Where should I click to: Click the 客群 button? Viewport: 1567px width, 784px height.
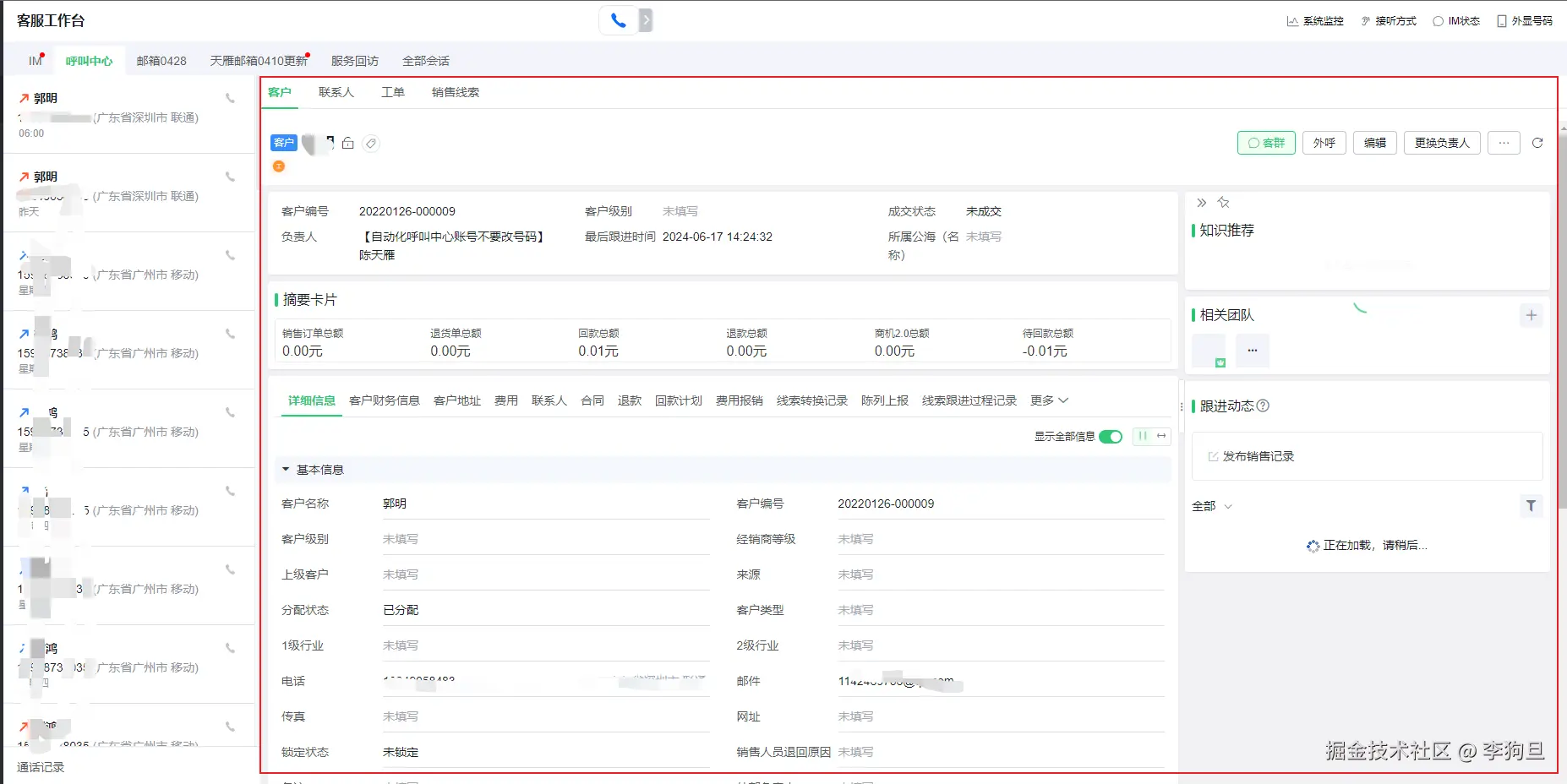(x=1266, y=143)
